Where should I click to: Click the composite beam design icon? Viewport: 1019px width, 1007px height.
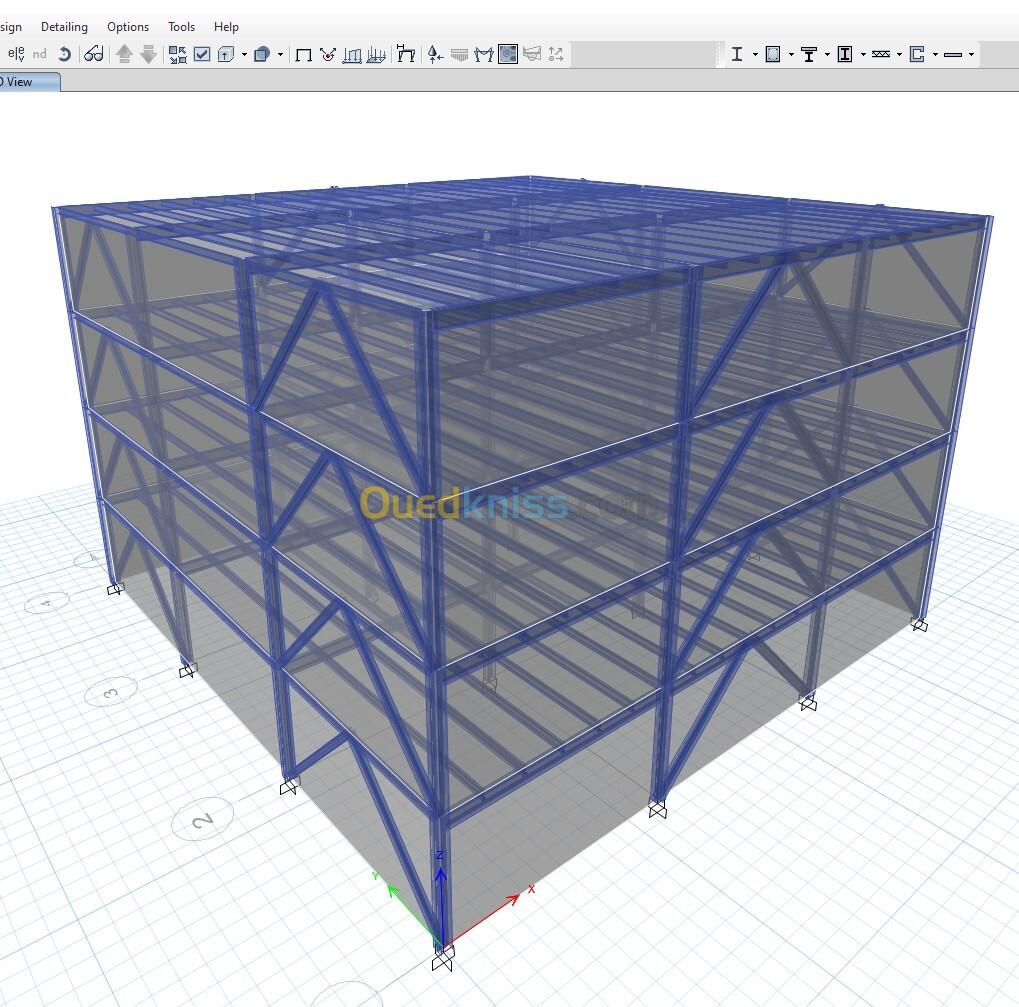809,55
